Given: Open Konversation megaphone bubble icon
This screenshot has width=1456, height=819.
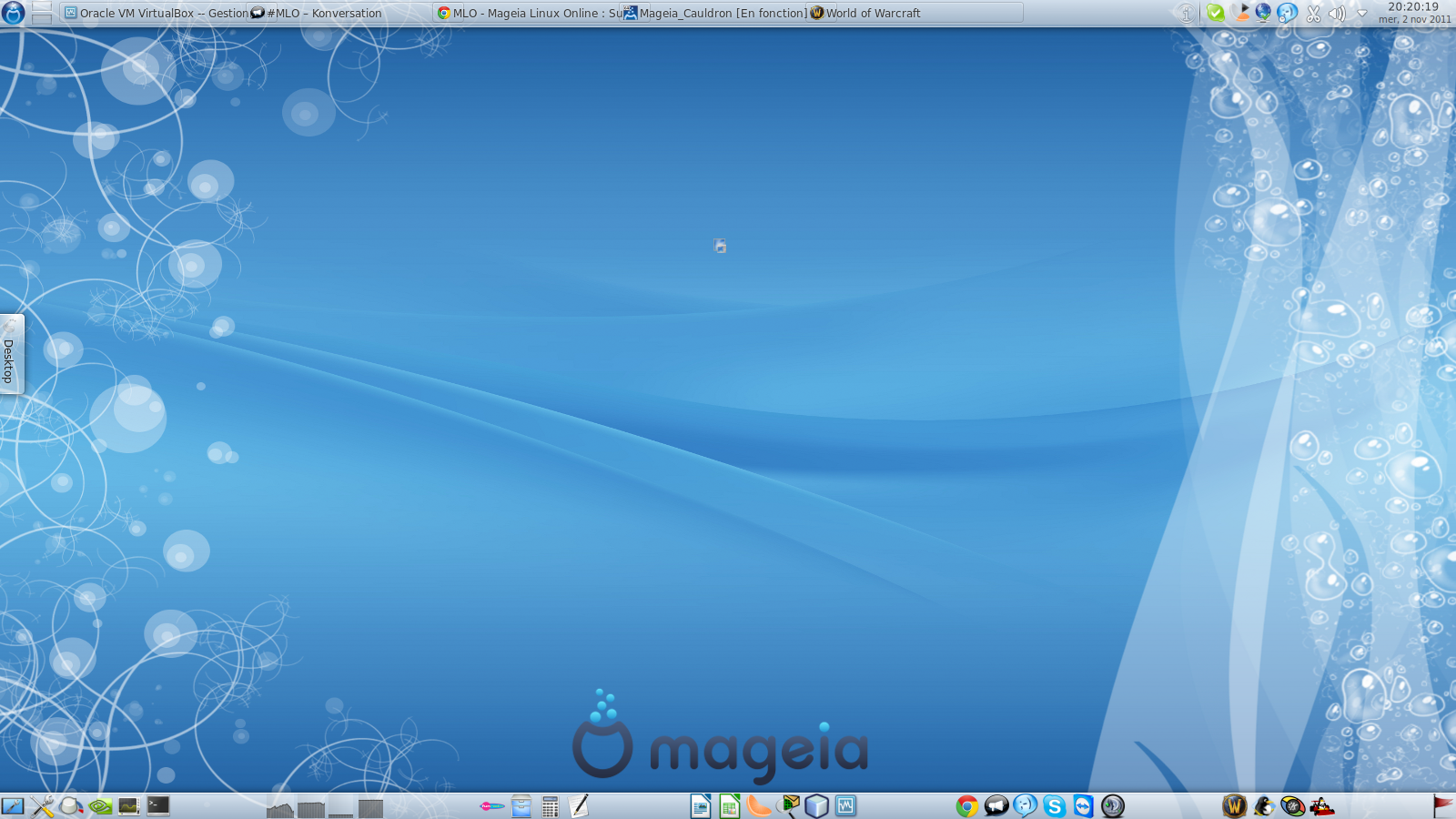Looking at the screenshot, I should point(996,805).
